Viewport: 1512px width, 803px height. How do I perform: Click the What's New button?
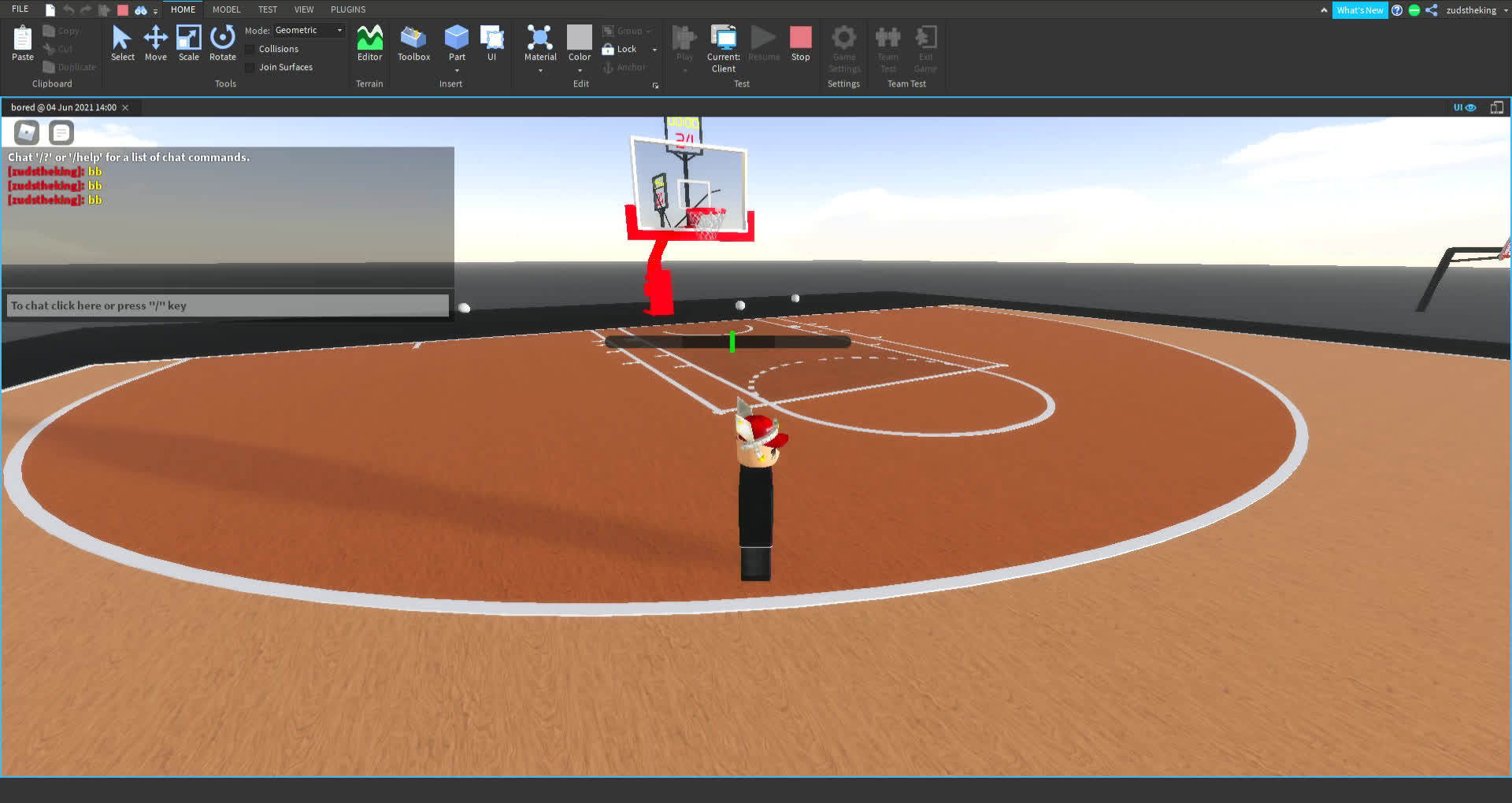pos(1360,9)
